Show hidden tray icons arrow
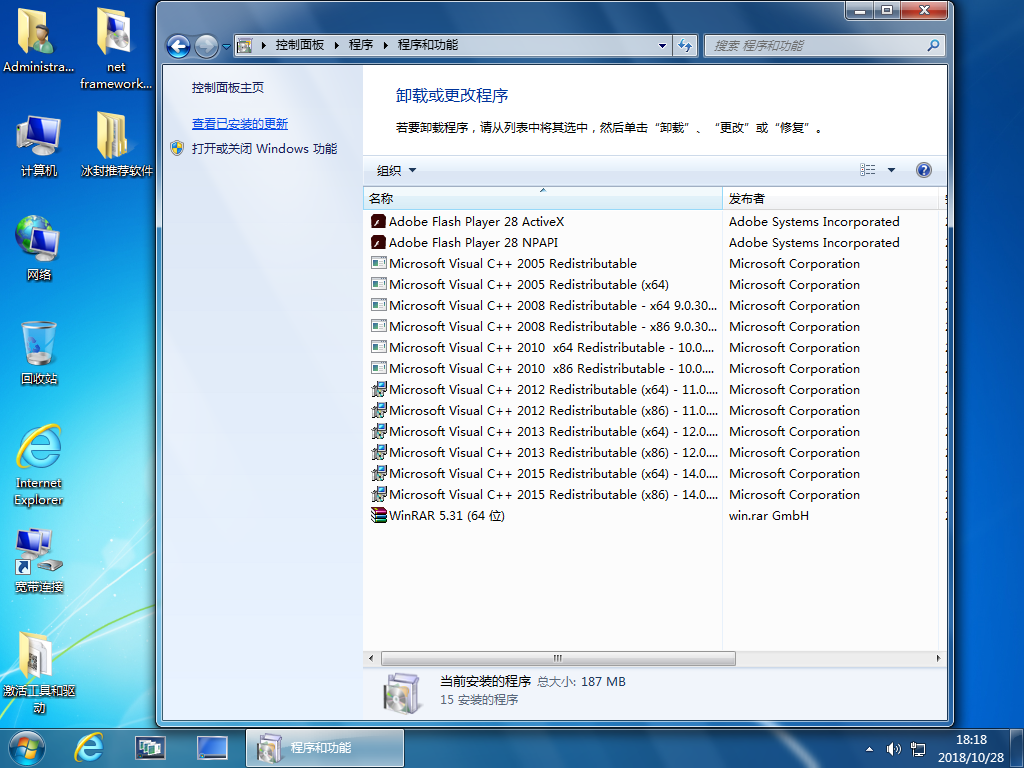The image size is (1024, 768). click(868, 748)
